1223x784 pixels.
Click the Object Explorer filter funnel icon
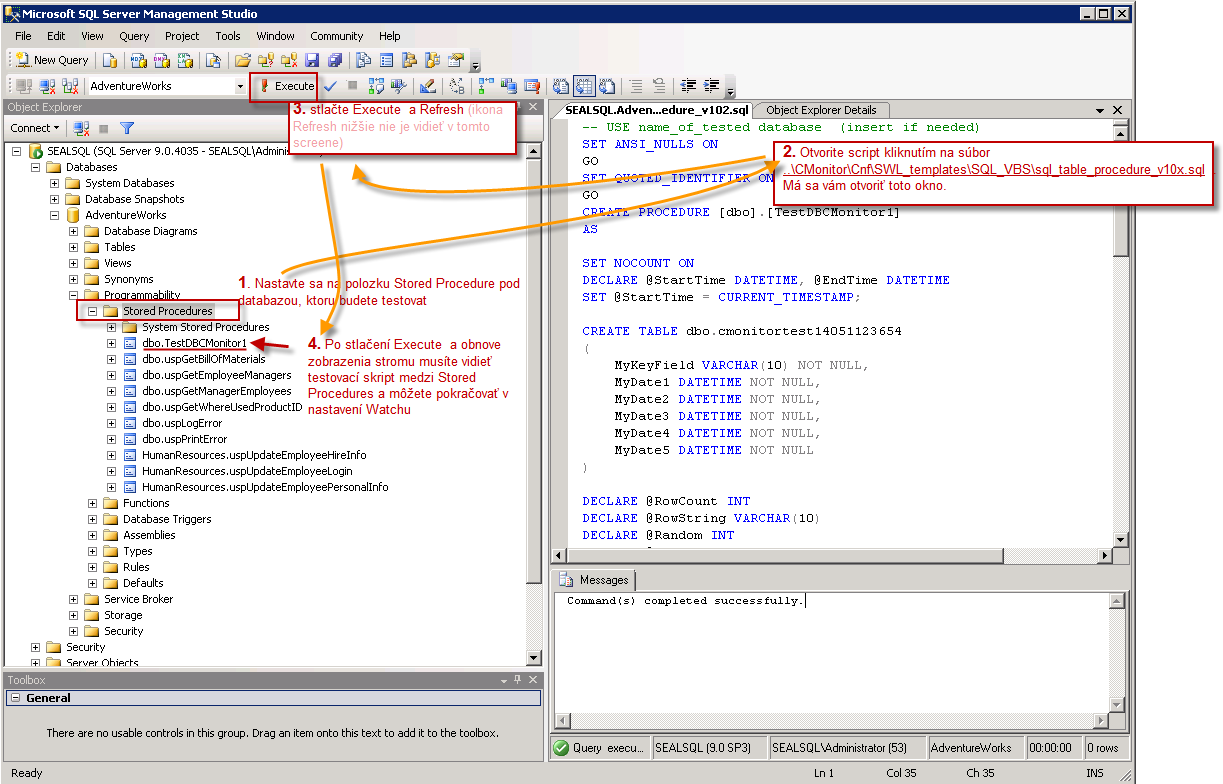[x=126, y=128]
